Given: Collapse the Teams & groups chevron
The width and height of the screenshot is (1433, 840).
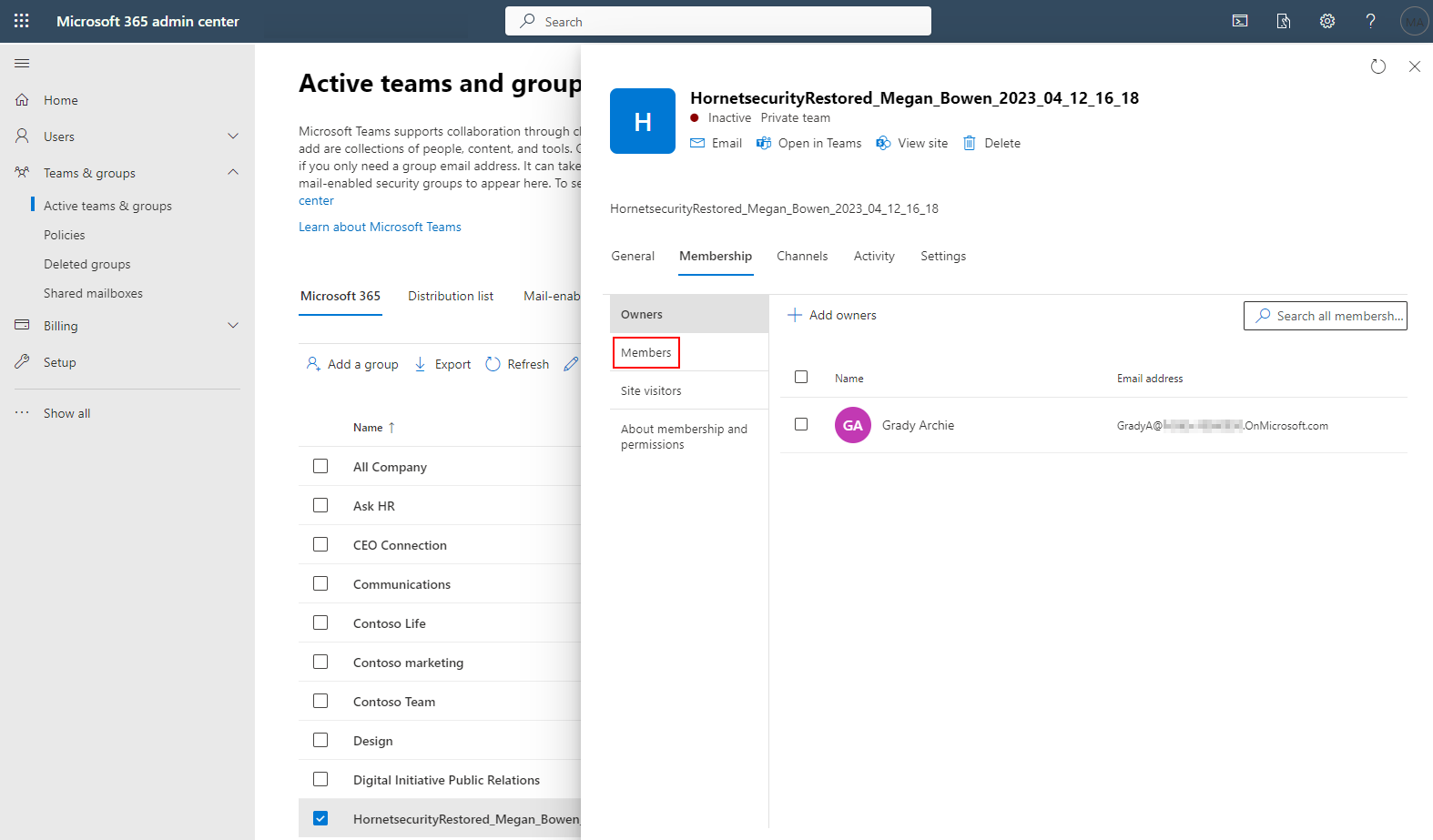Looking at the screenshot, I should (x=233, y=172).
